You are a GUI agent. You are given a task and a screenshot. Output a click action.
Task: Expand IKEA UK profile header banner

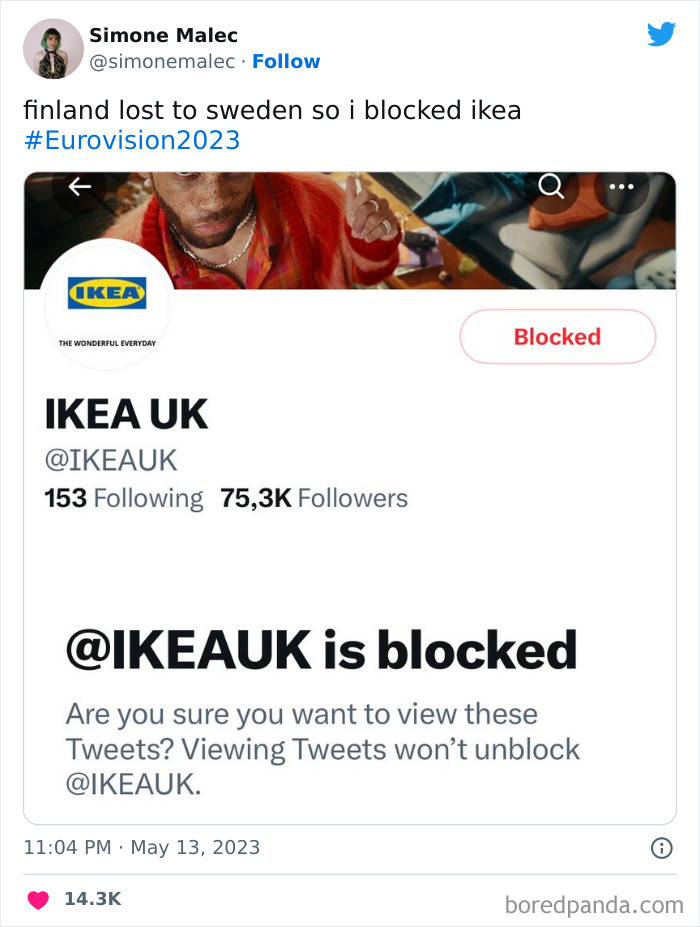(350, 225)
